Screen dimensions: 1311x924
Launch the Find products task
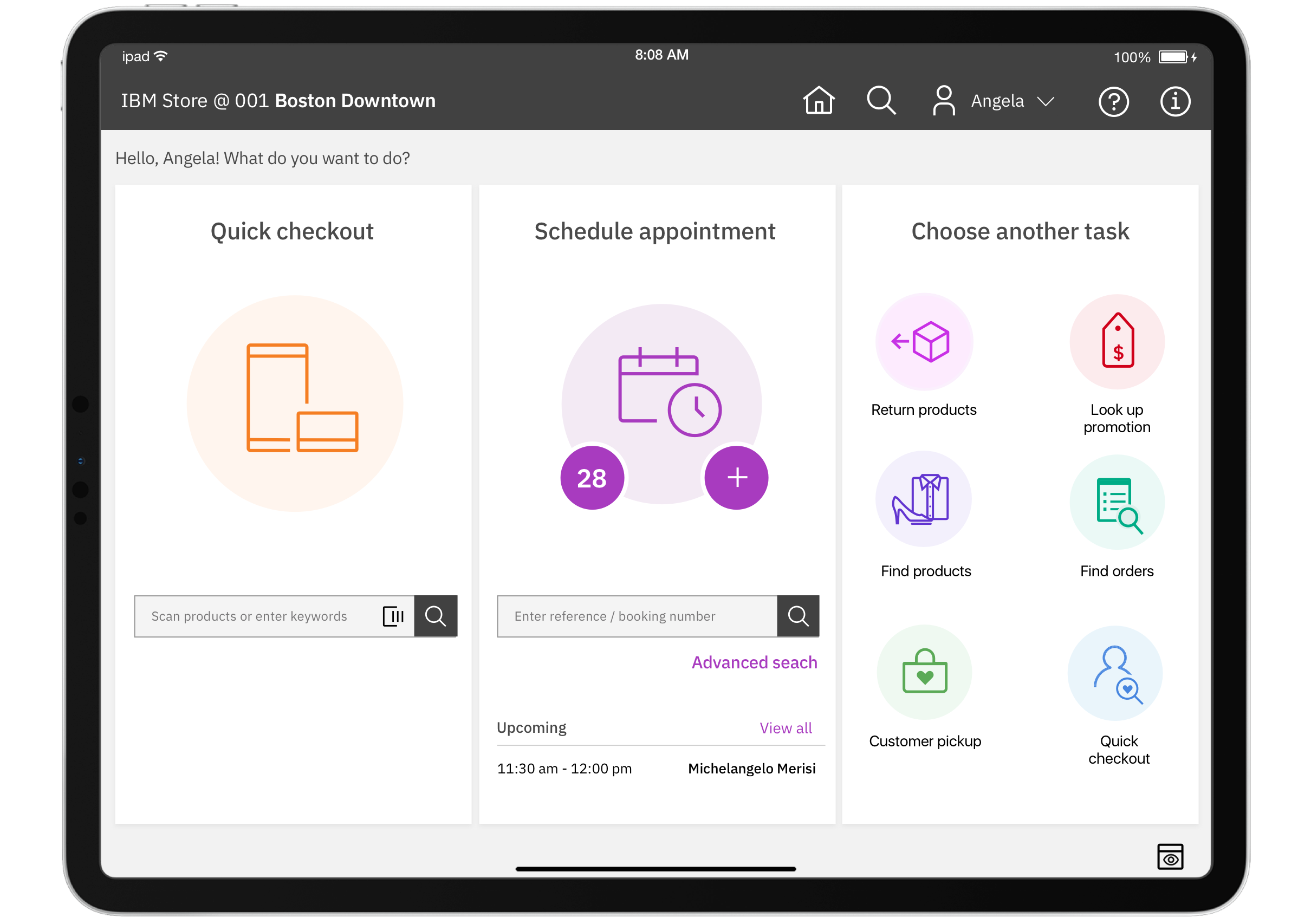923,500
